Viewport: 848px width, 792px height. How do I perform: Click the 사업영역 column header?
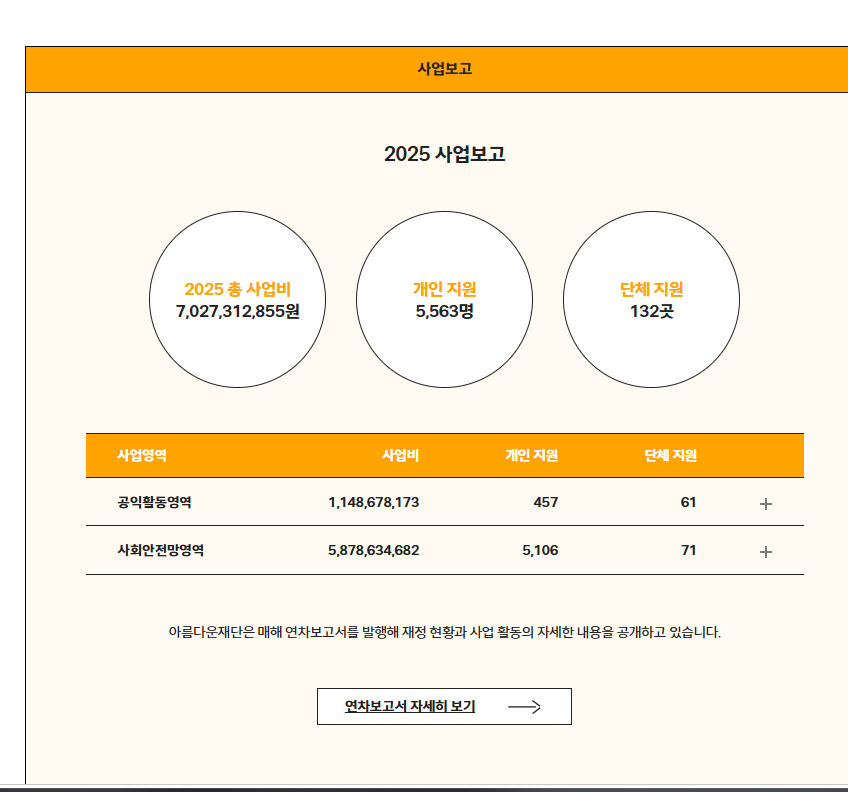142,455
